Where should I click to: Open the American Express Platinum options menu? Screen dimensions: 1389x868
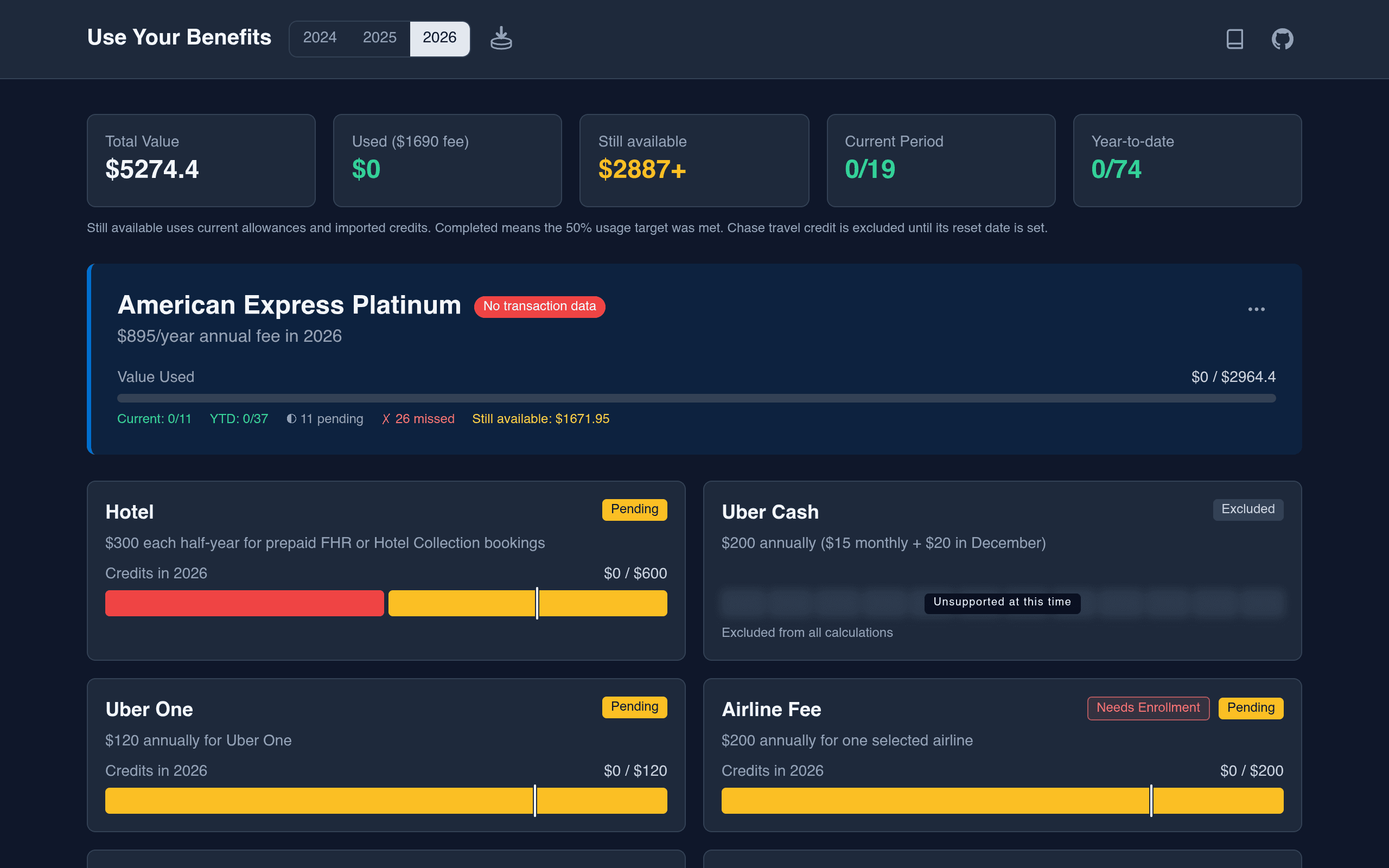1256,309
